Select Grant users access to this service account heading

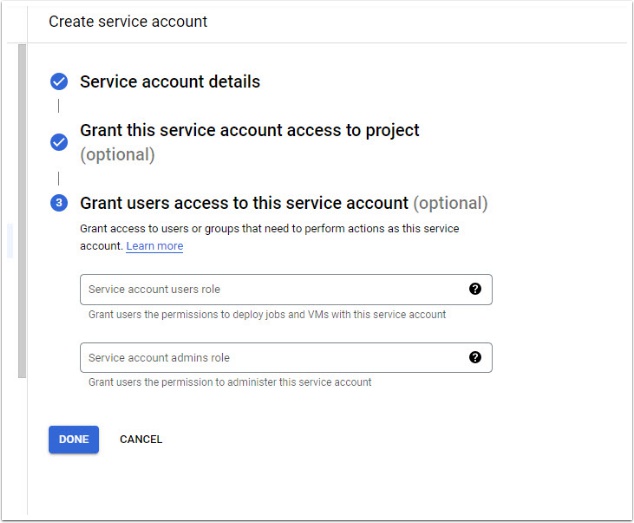[244, 203]
